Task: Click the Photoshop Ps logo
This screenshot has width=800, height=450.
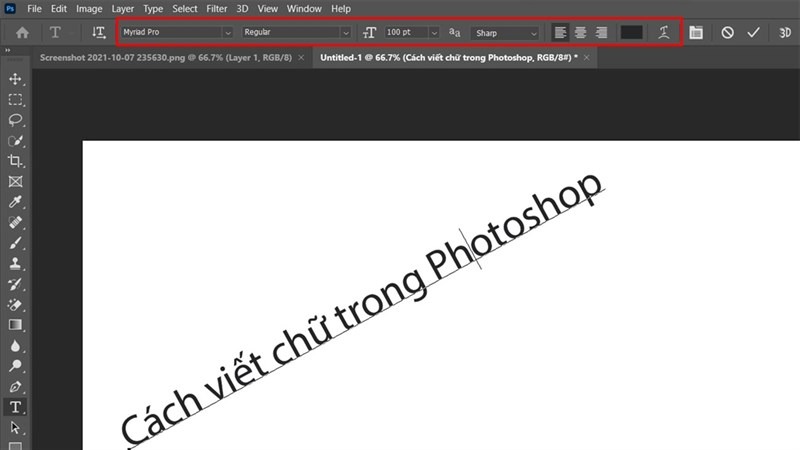Action: click(10, 9)
